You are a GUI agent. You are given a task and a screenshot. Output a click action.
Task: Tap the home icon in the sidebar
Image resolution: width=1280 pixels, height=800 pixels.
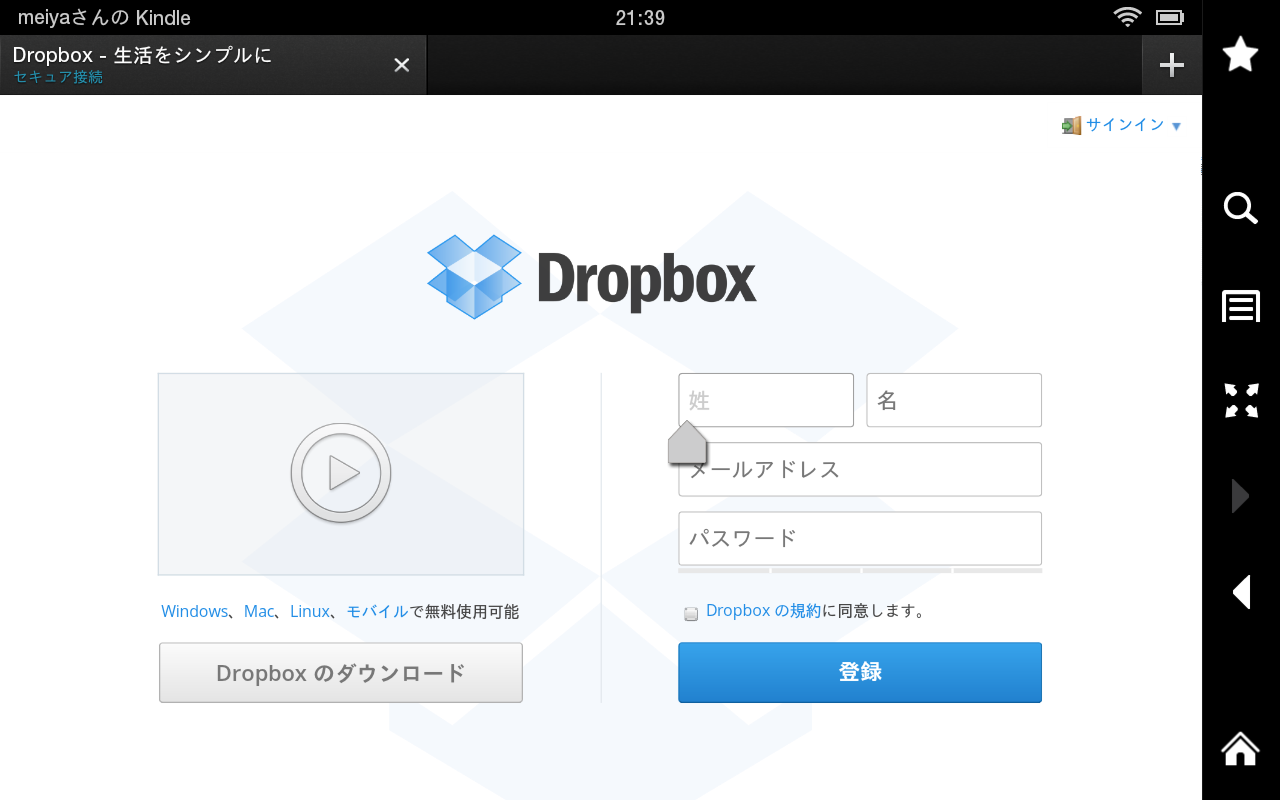[x=1241, y=748]
